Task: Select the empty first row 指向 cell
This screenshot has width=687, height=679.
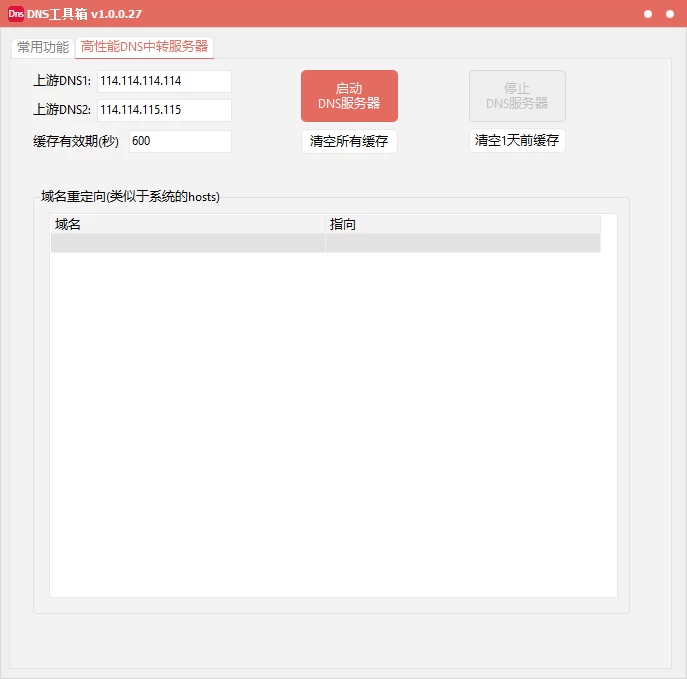Action: click(463, 243)
